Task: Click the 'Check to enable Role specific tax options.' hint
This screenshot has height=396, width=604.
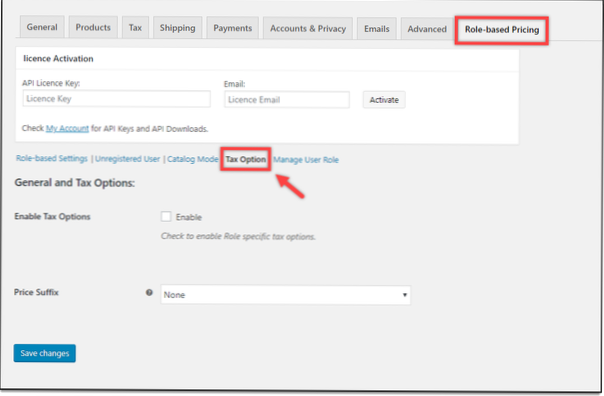Action: click(x=238, y=236)
